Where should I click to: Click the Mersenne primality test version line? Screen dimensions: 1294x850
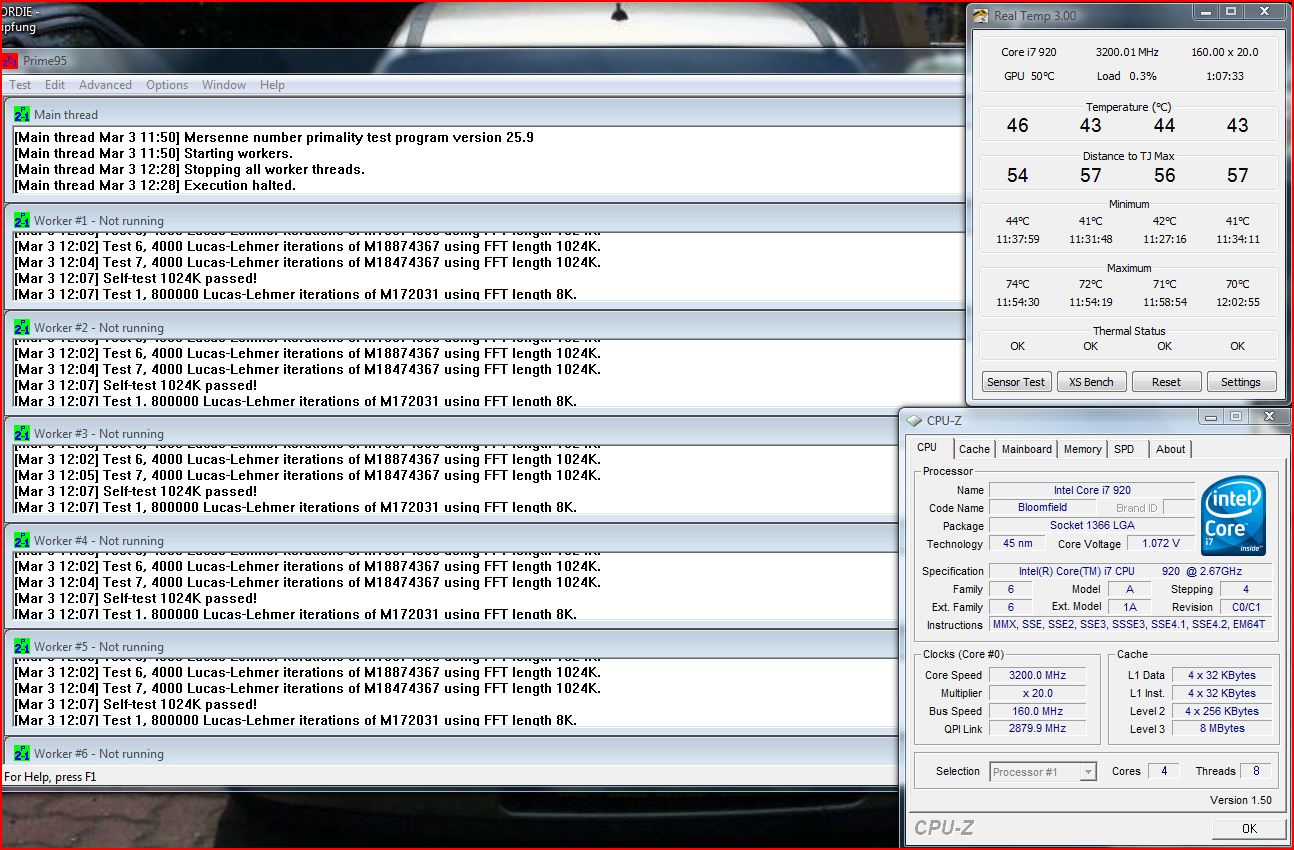pos(274,137)
